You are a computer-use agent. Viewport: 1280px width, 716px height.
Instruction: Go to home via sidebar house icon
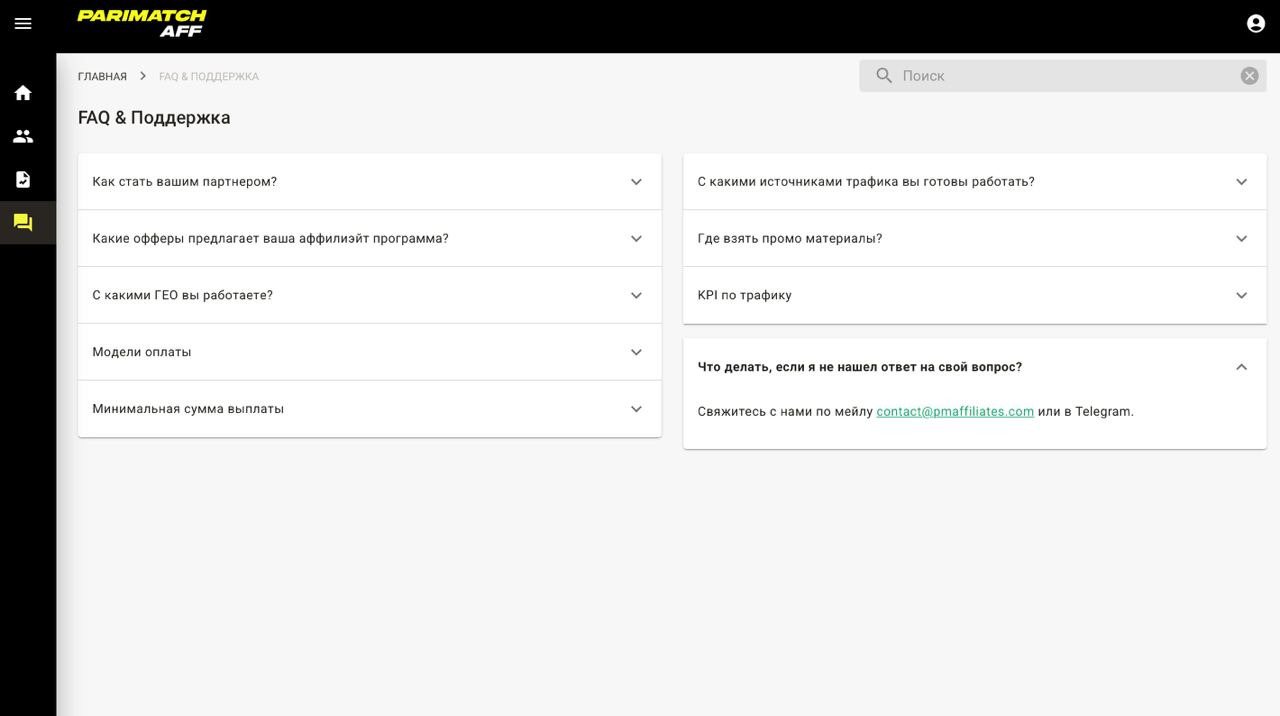pyautogui.click(x=23, y=93)
